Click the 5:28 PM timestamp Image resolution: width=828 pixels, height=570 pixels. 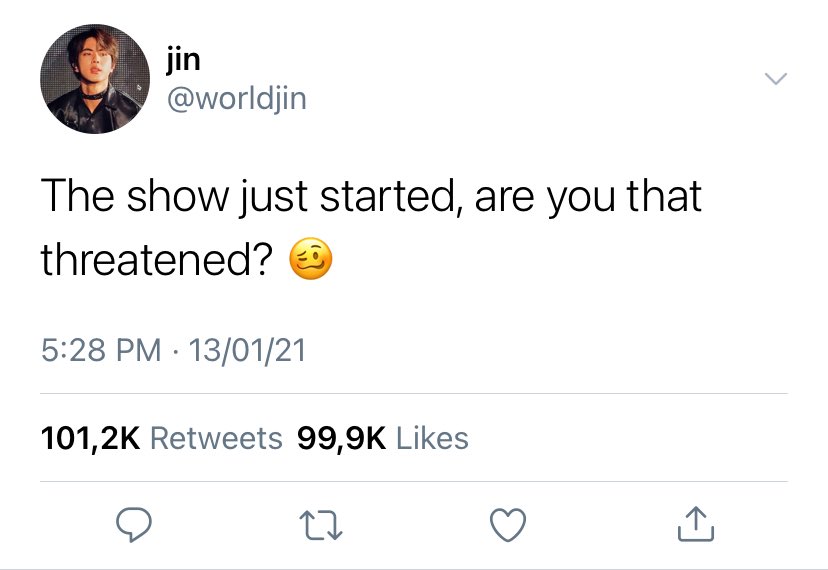(101, 350)
